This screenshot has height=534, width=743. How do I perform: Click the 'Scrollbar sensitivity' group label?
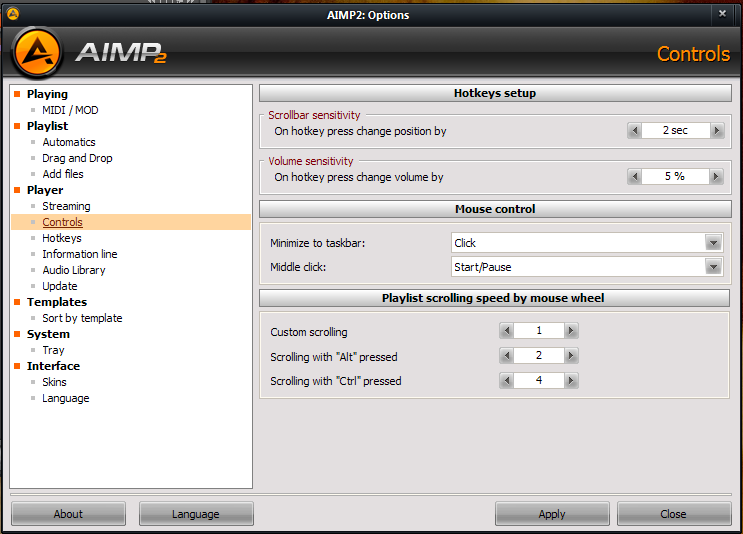(x=314, y=115)
